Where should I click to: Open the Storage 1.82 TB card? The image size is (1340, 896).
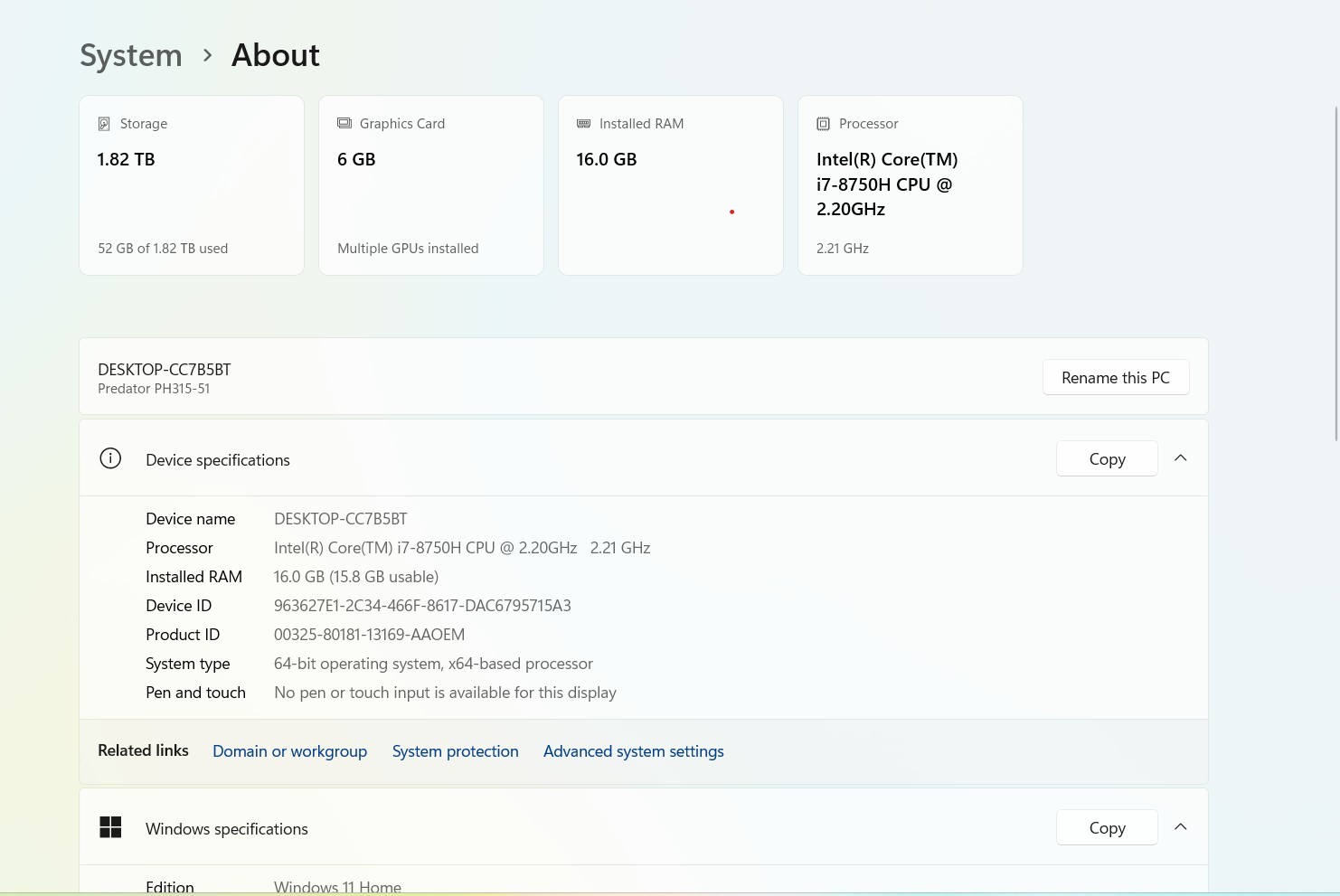tap(192, 185)
